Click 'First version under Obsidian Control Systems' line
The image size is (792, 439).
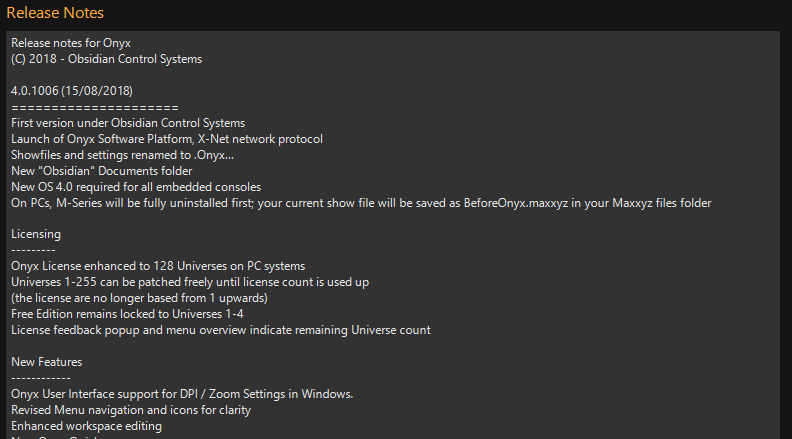pos(128,123)
